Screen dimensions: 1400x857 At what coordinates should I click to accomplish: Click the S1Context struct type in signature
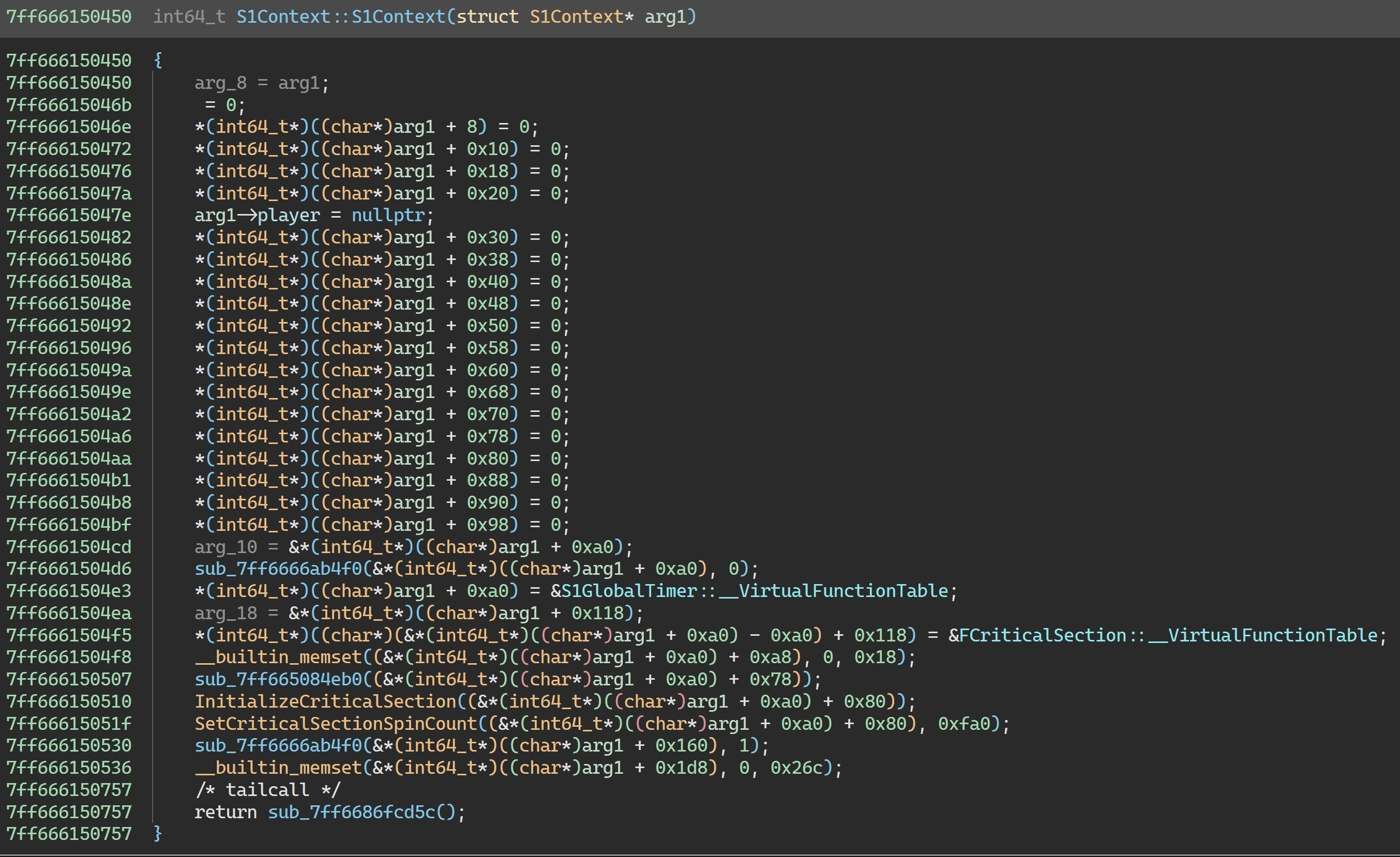pos(576,17)
